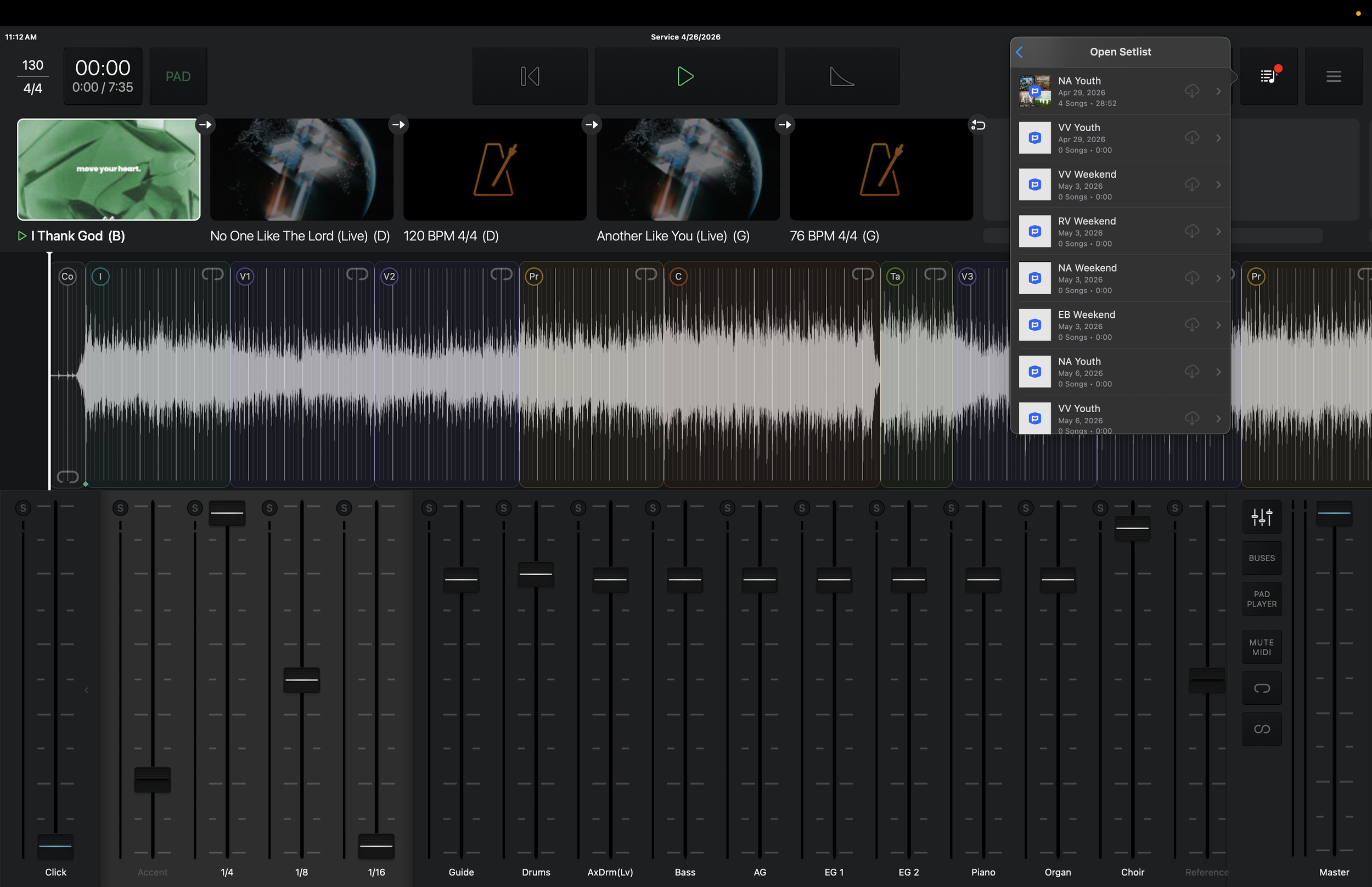
Task: Click the MUTE MIDI button
Action: click(1262, 647)
